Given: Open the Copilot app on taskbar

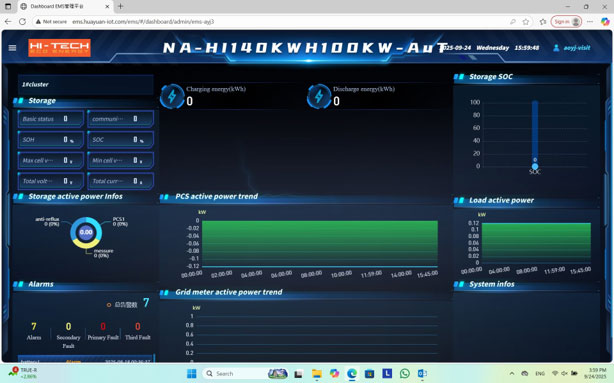Looking at the screenshot, I should click(334, 373).
